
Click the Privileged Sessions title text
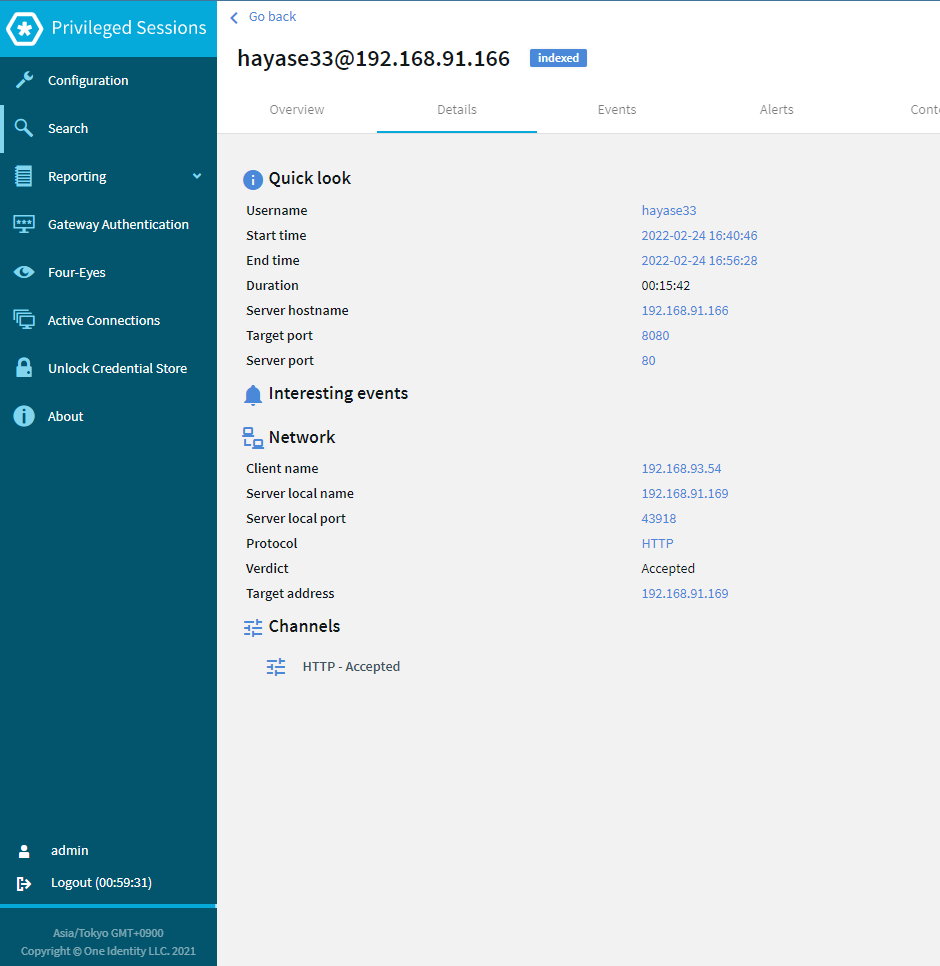(x=129, y=28)
